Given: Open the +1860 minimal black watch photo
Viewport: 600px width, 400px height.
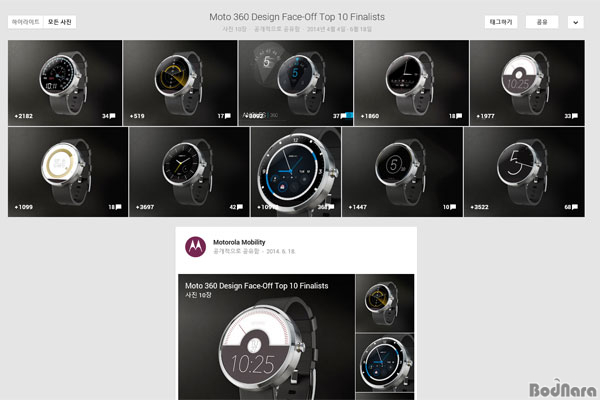Looking at the screenshot, I should [411, 83].
